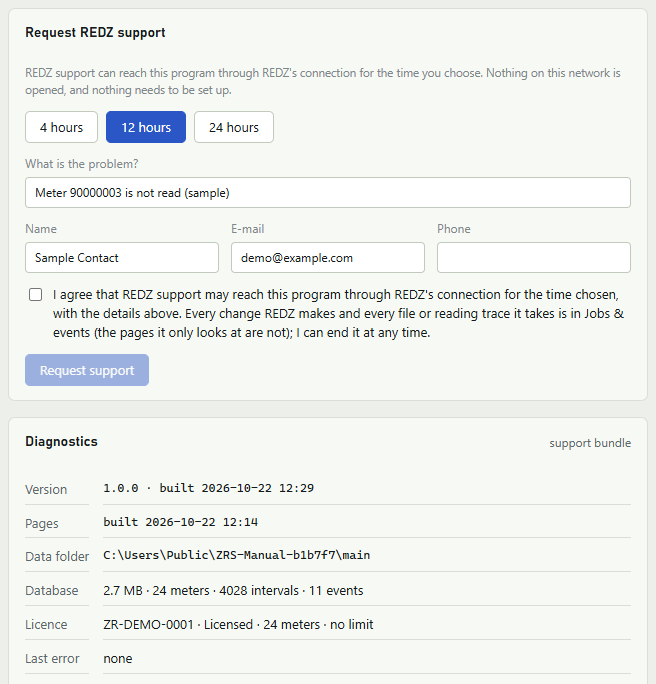Click the 'What is the problem?' input
Image resolution: width=656 pixels, height=684 pixels.
click(328, 192)
